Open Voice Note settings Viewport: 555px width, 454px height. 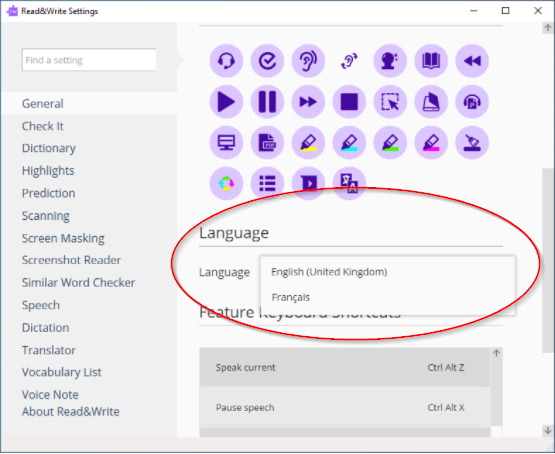coord(50,395)
